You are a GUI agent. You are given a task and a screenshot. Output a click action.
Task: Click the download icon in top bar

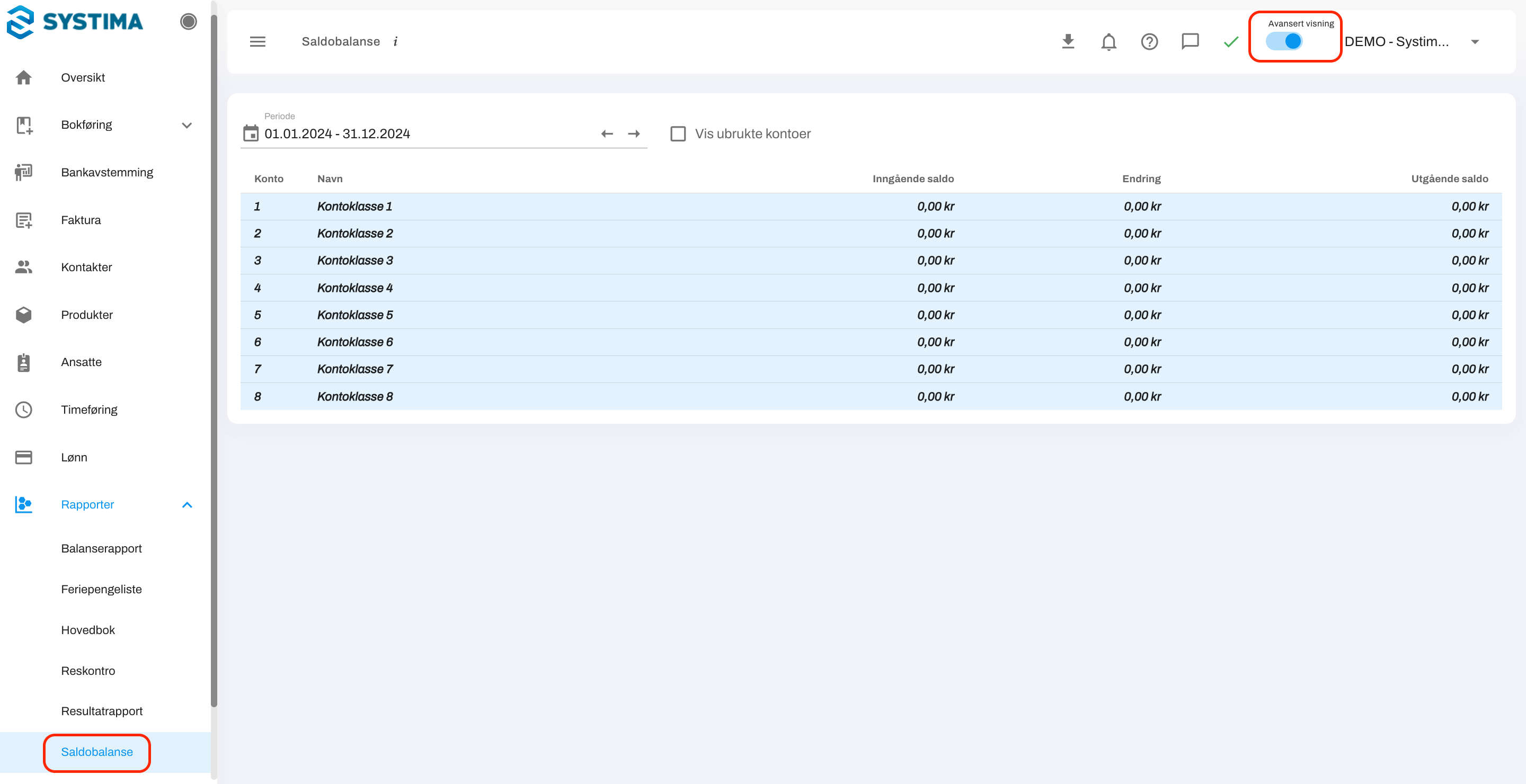pyautogui.click(x=1068, y=41)
